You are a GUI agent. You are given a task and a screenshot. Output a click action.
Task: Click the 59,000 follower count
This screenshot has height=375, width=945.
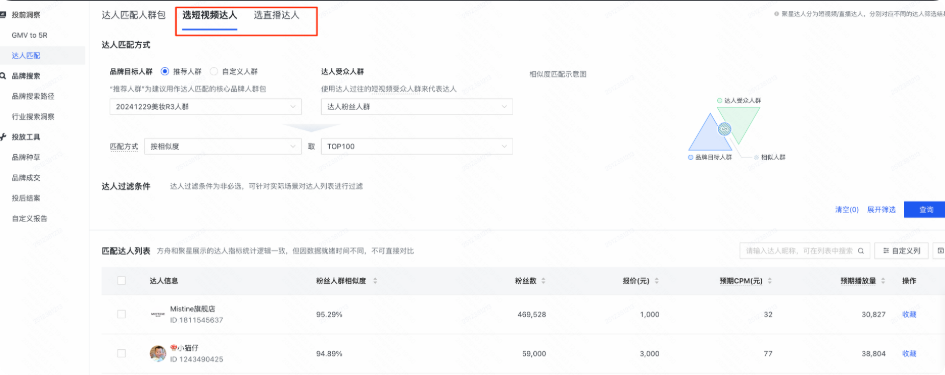[534, 353]
